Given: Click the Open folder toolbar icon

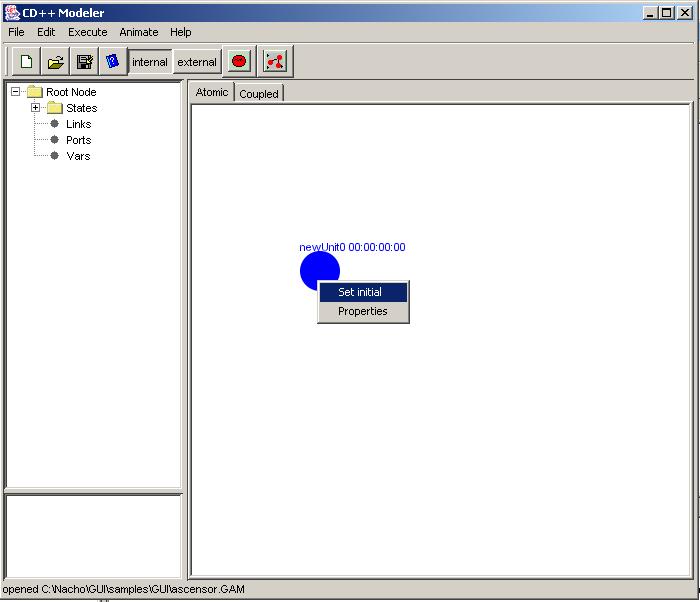Looking at the screenshot, I should pos(56,62).
